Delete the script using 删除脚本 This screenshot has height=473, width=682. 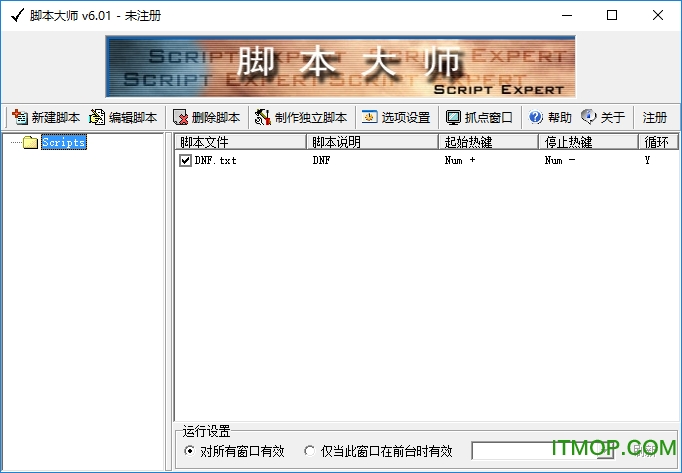pos(207,117)
